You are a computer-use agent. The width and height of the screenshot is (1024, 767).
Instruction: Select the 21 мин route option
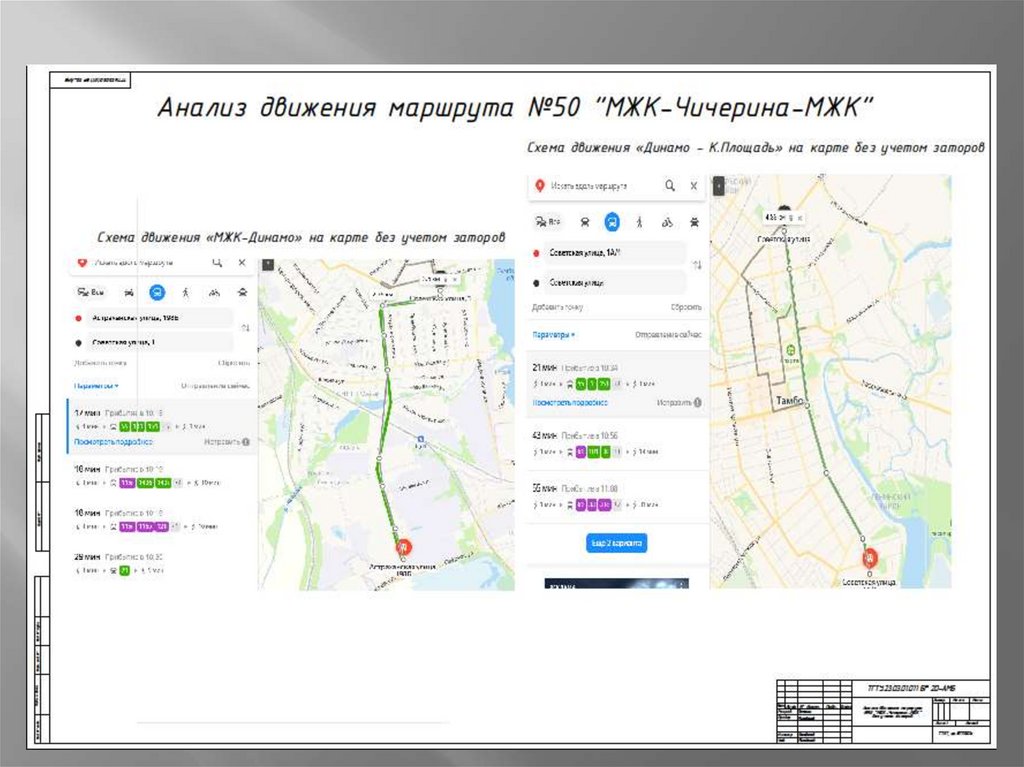[x=616, y=384]
